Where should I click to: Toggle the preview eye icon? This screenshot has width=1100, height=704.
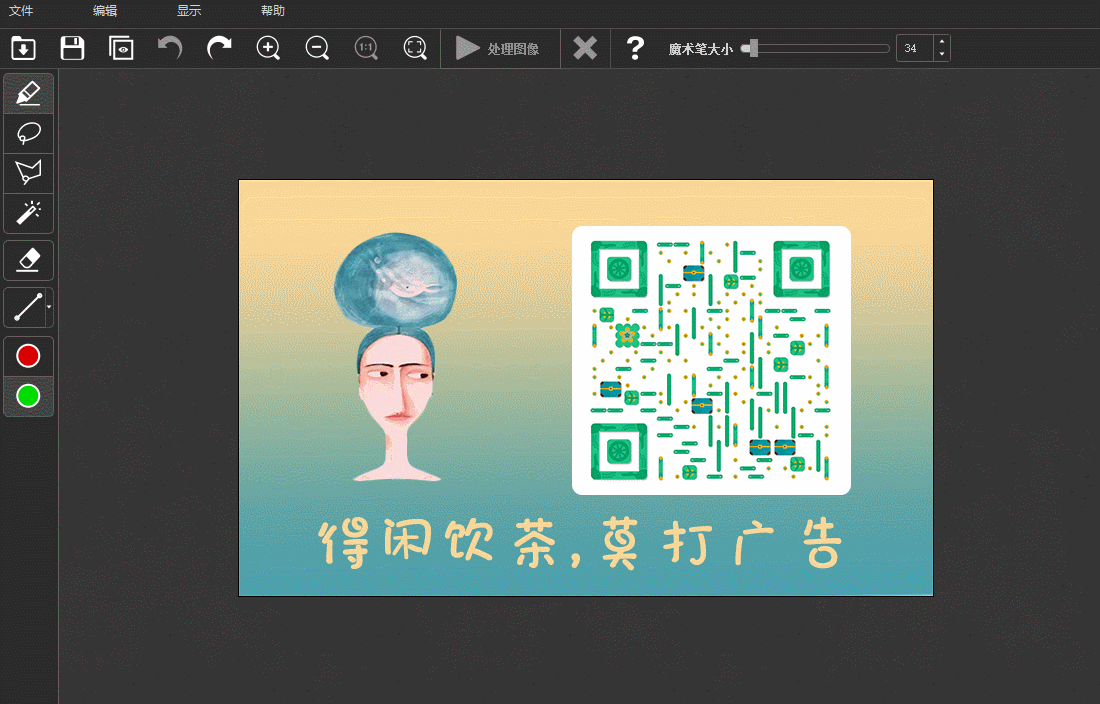pos(121,48)
